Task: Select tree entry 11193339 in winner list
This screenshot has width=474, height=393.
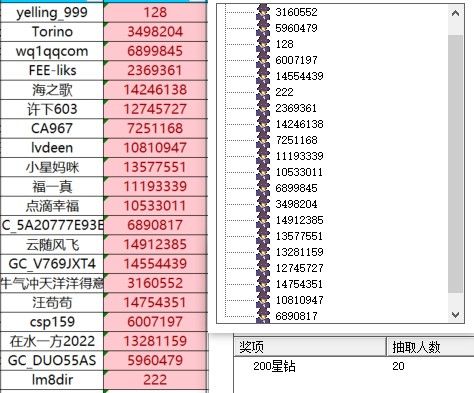Action: 299,156
